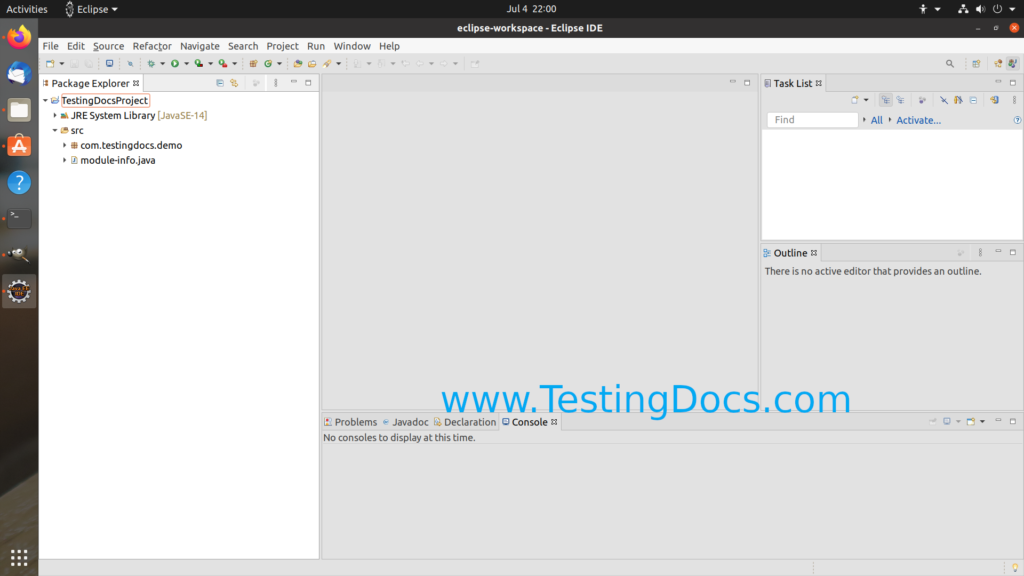Screen dimensions: 1024x576
Task: Open the Terminal toolbar icon
Action: click(109, 63)
